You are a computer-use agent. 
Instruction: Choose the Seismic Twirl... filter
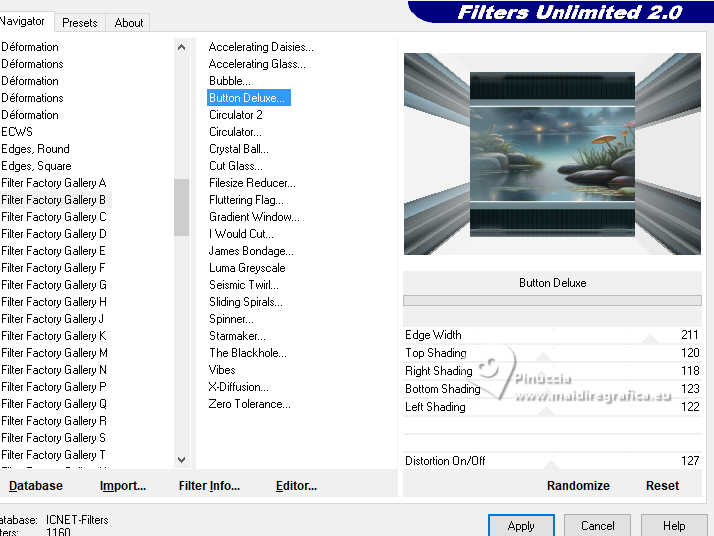tap(244, 285)
